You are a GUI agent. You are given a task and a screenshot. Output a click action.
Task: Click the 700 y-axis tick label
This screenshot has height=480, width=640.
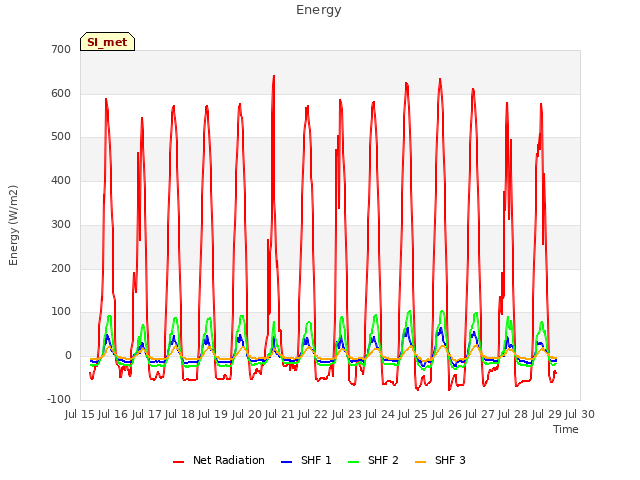point(61,50)
